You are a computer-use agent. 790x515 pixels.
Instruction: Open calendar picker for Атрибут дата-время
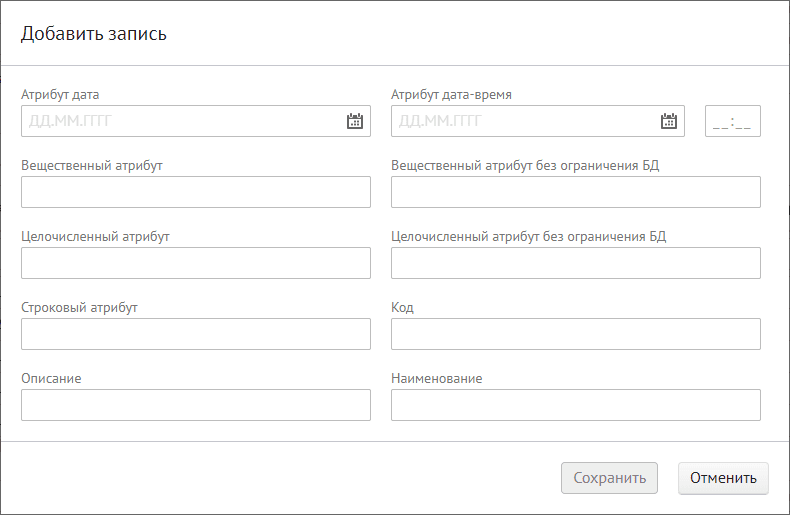pos(669,121)
